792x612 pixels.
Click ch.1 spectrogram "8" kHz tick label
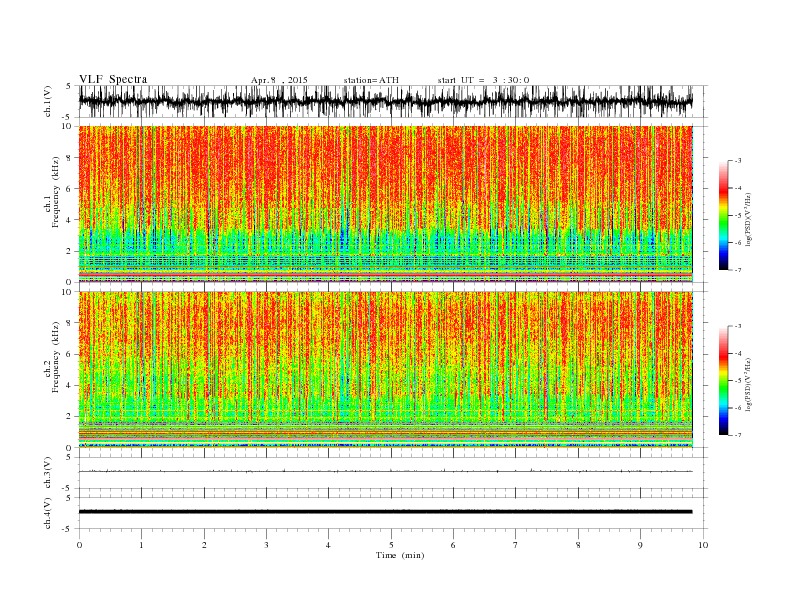(70, 158)
